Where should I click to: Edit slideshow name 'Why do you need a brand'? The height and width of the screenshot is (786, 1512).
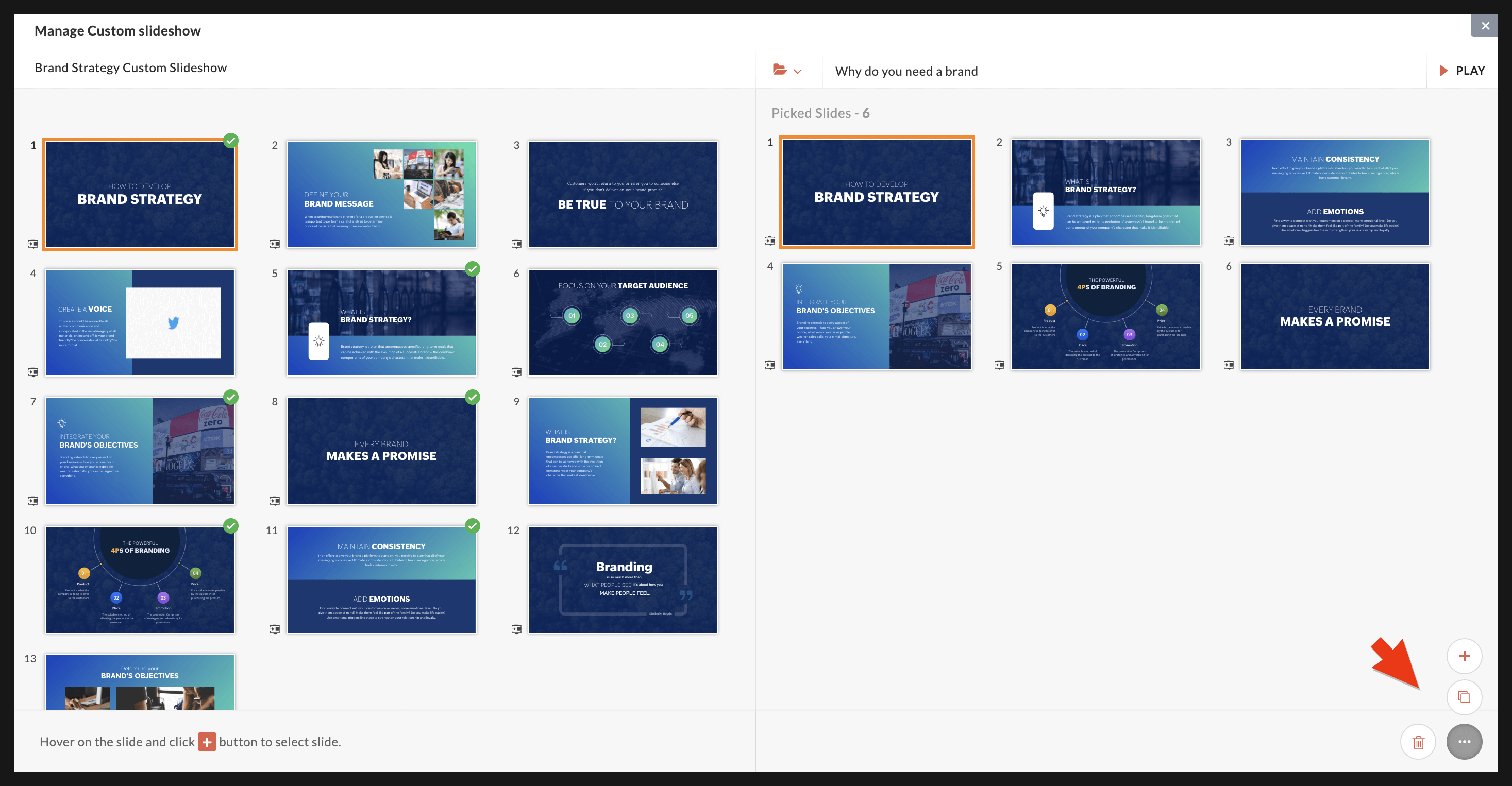pos(906,72)
